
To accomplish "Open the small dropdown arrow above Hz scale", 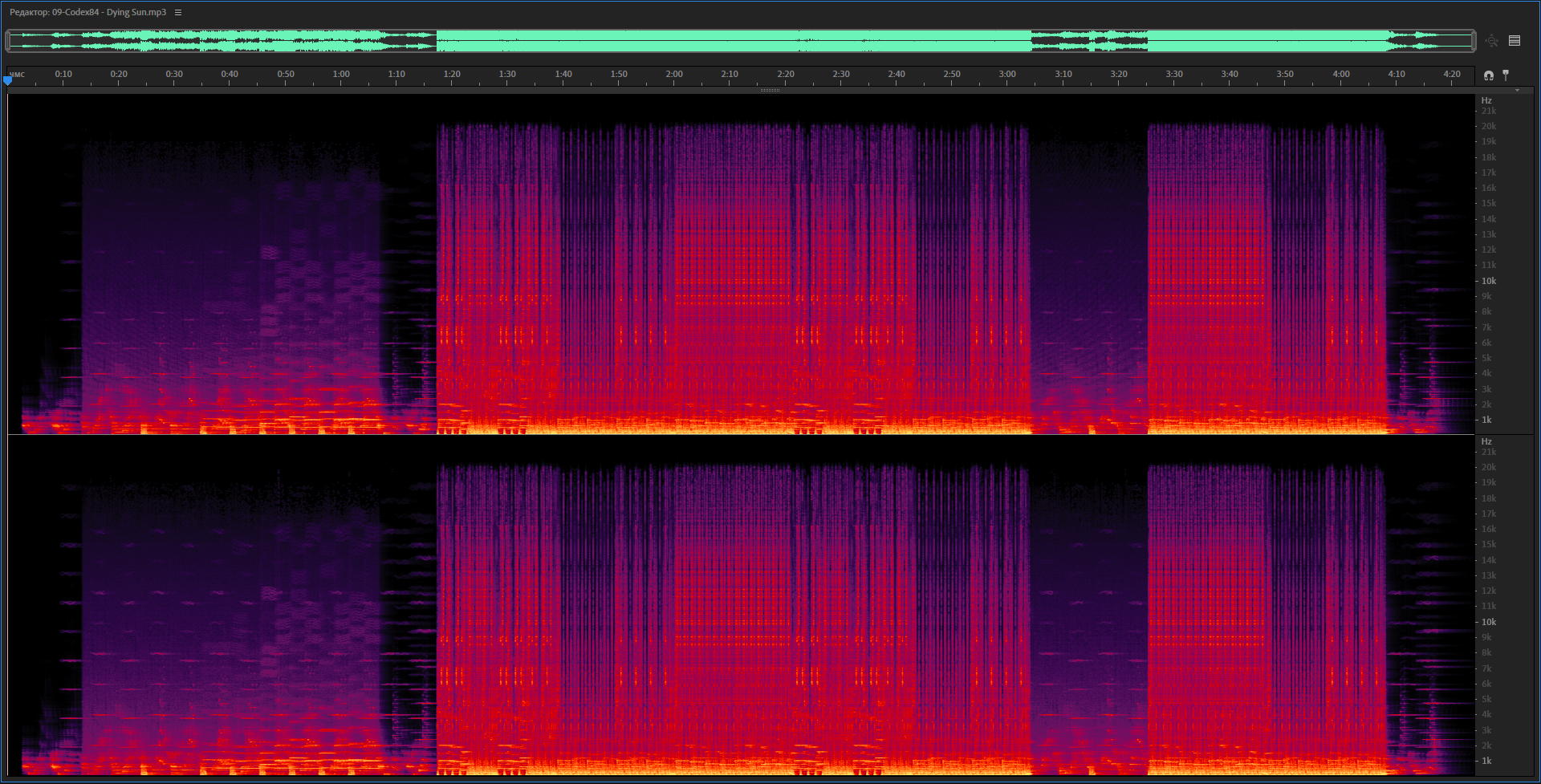I will pos(1517,91).
